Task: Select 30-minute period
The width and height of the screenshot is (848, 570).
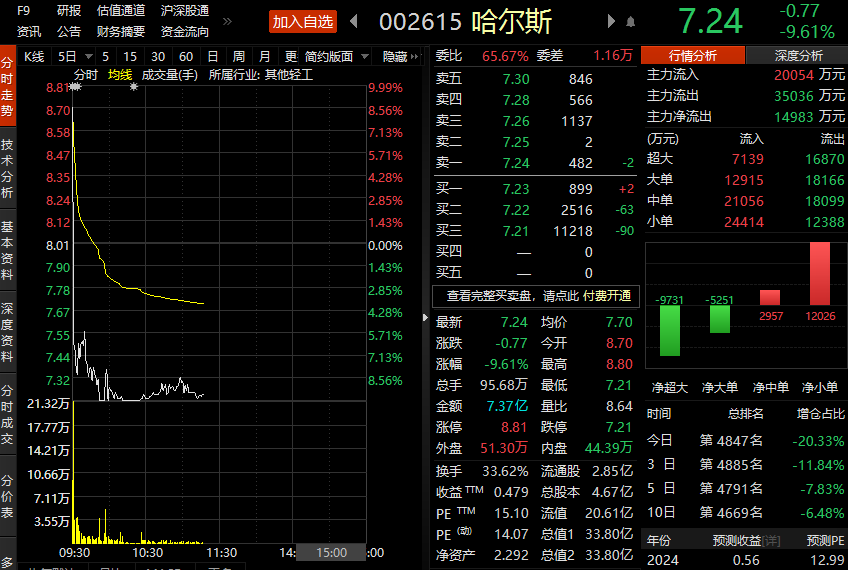Action: 158,56
